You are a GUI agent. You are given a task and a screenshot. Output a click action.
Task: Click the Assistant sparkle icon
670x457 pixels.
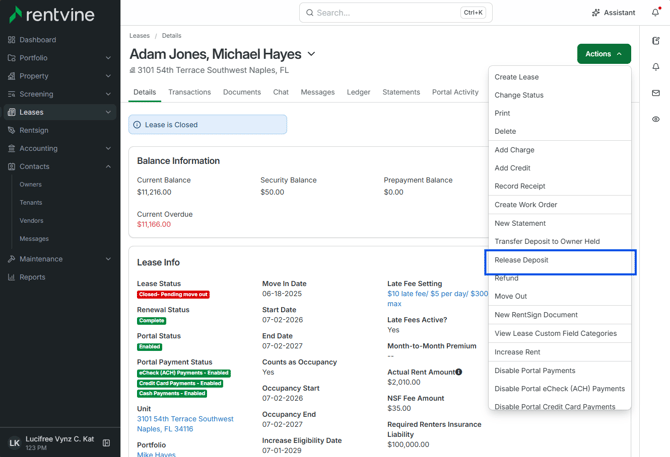pyautogui.click(x=596, y=13)
